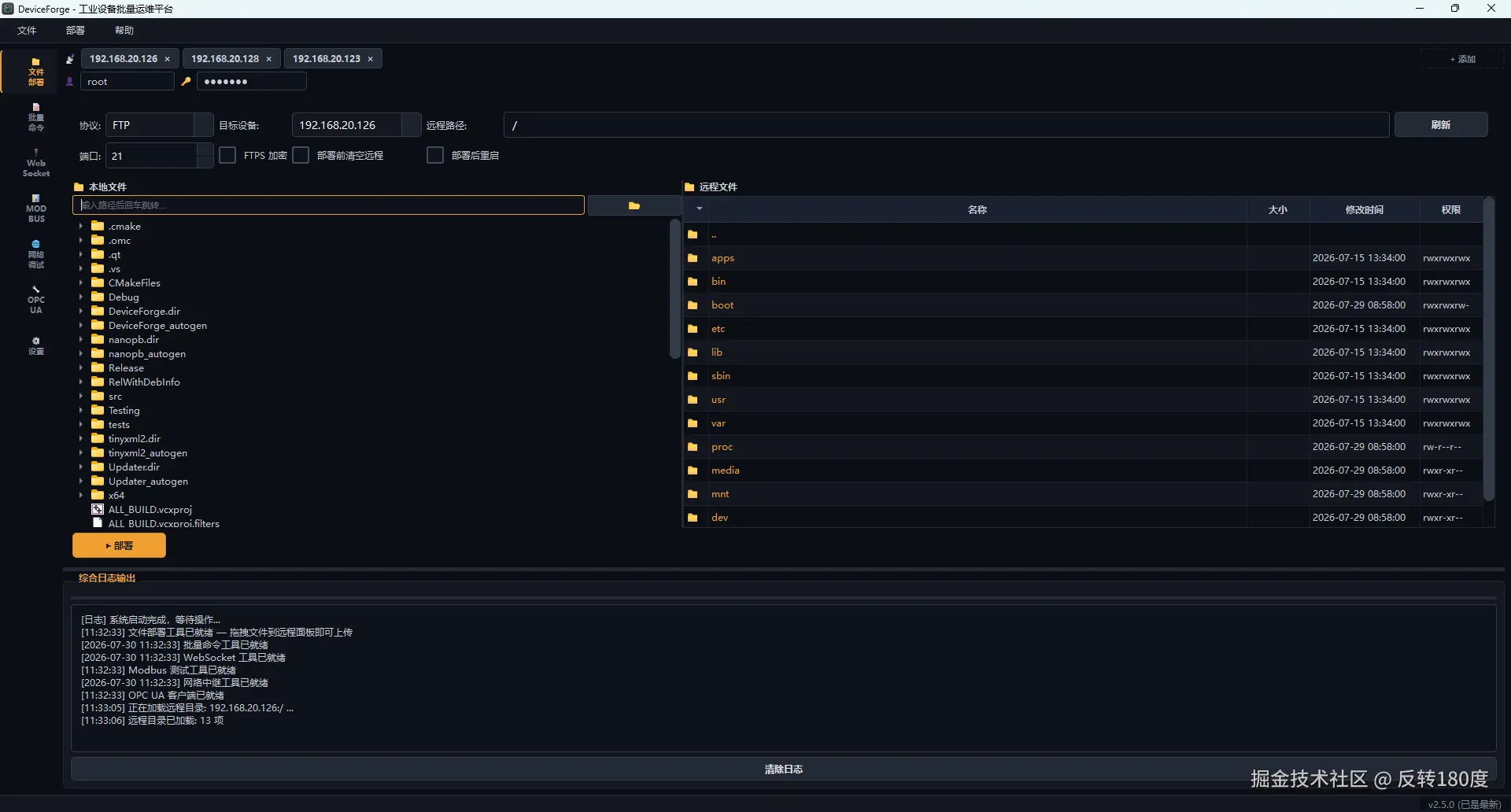Click the key icon beside password field
The image size is (1511, 812).
pos(187,81)
